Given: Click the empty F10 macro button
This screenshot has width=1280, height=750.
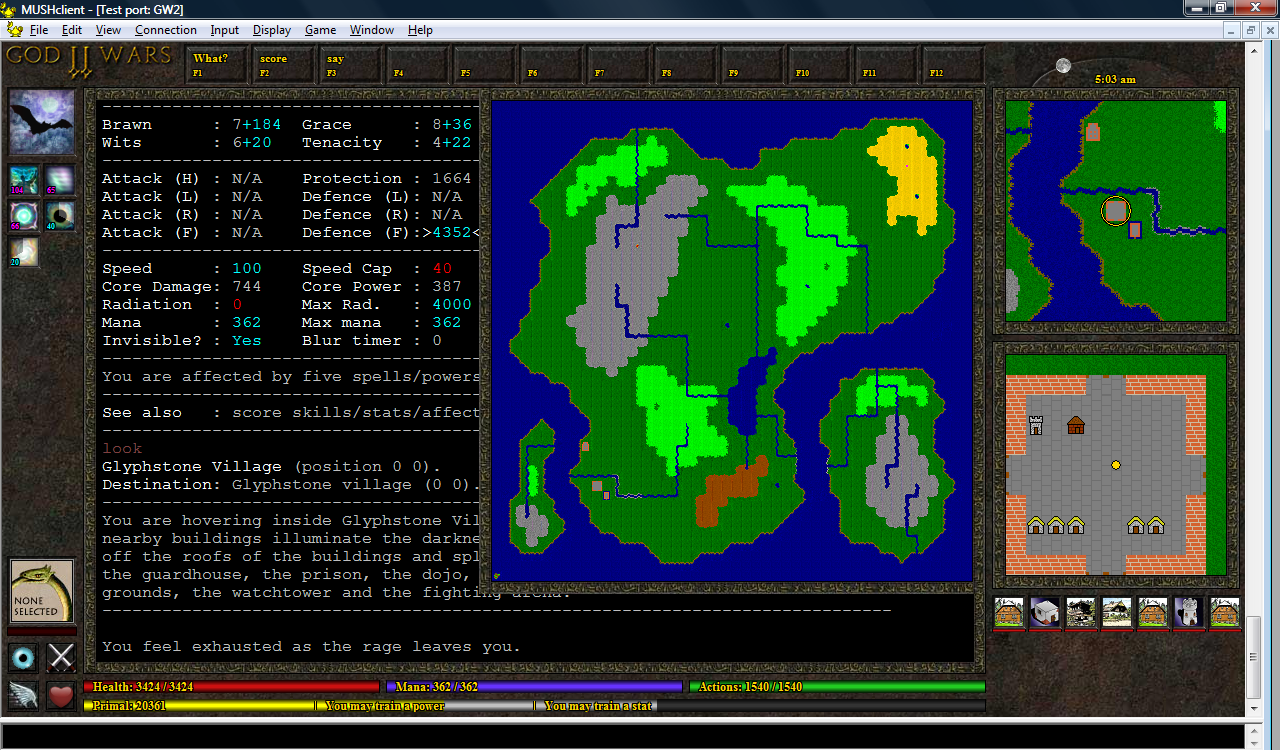Looking at the screenshot, I should tap(820, 65).
